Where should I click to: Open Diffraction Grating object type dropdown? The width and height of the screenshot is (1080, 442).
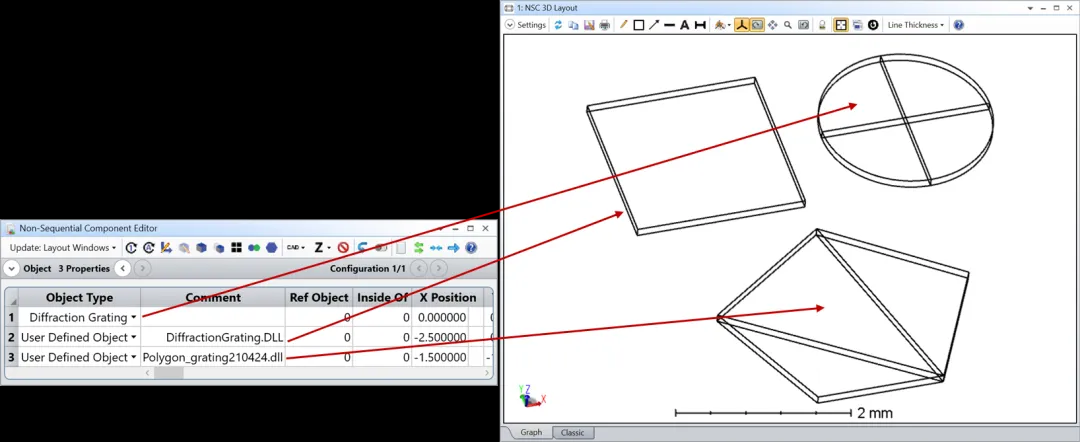click(134, 318)
